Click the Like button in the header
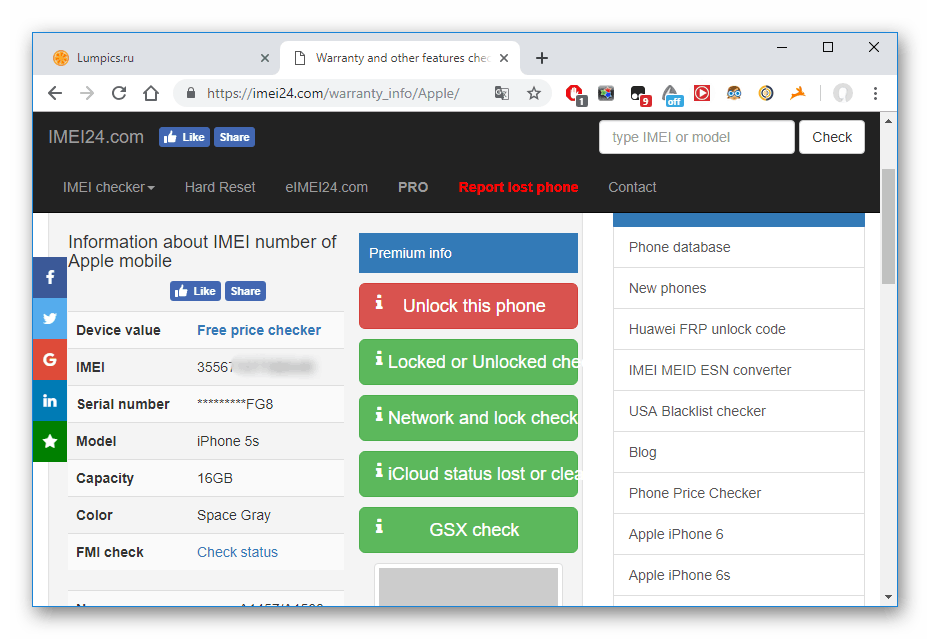930x639 pixels. tap(184, 137)
